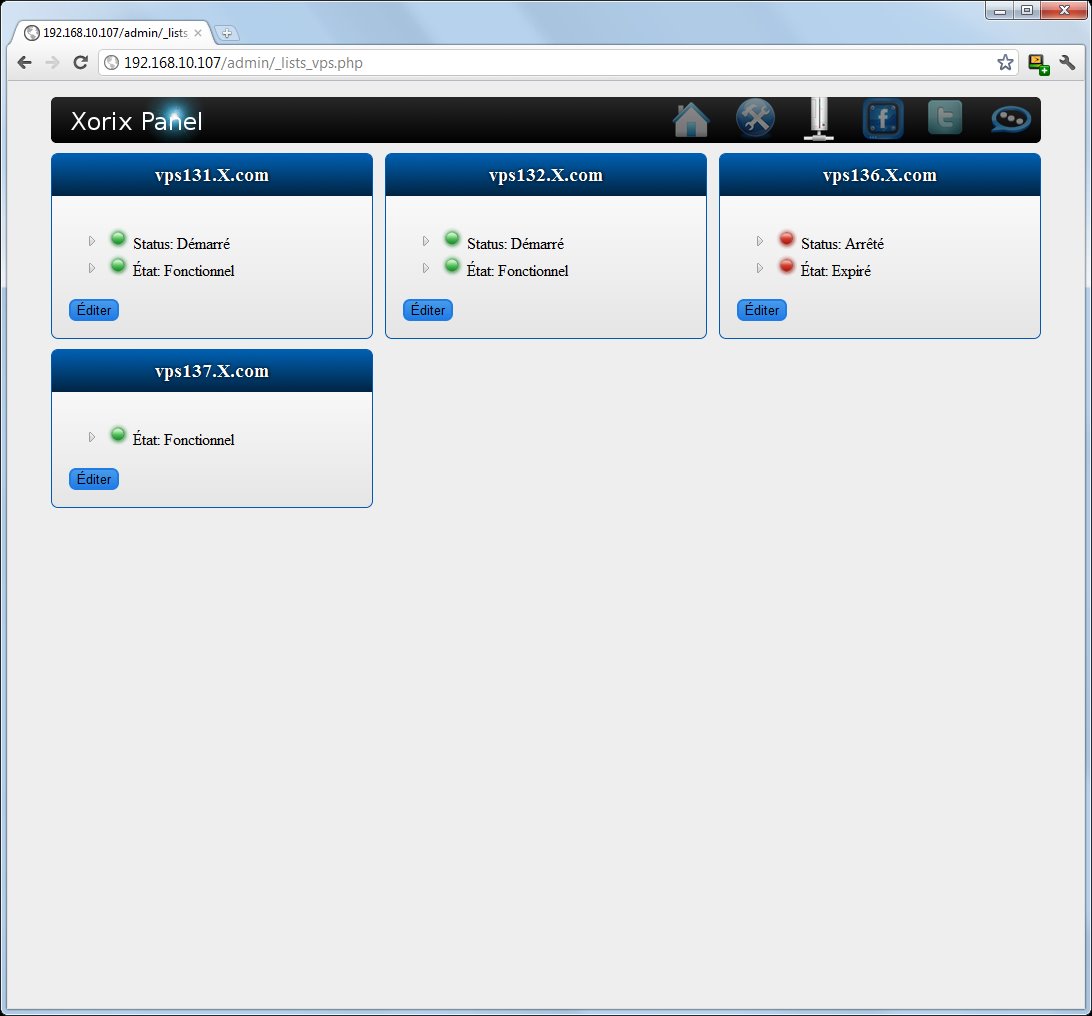Reload the page with refresh button
Viewport: 1092px width, 1016px height.
coord(80,63)
